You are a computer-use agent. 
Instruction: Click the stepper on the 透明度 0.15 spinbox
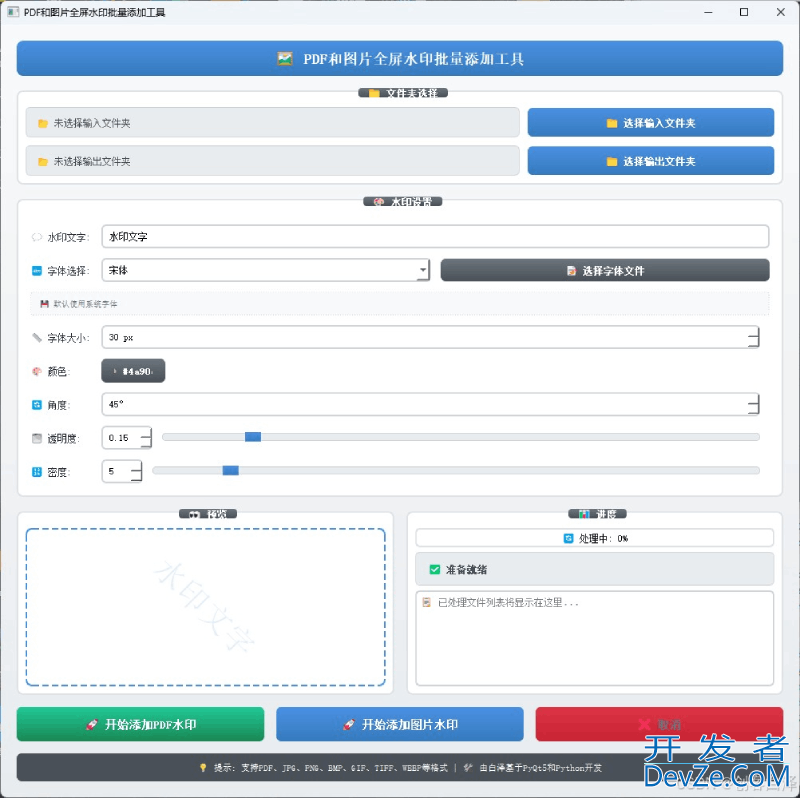pos(146,437)
